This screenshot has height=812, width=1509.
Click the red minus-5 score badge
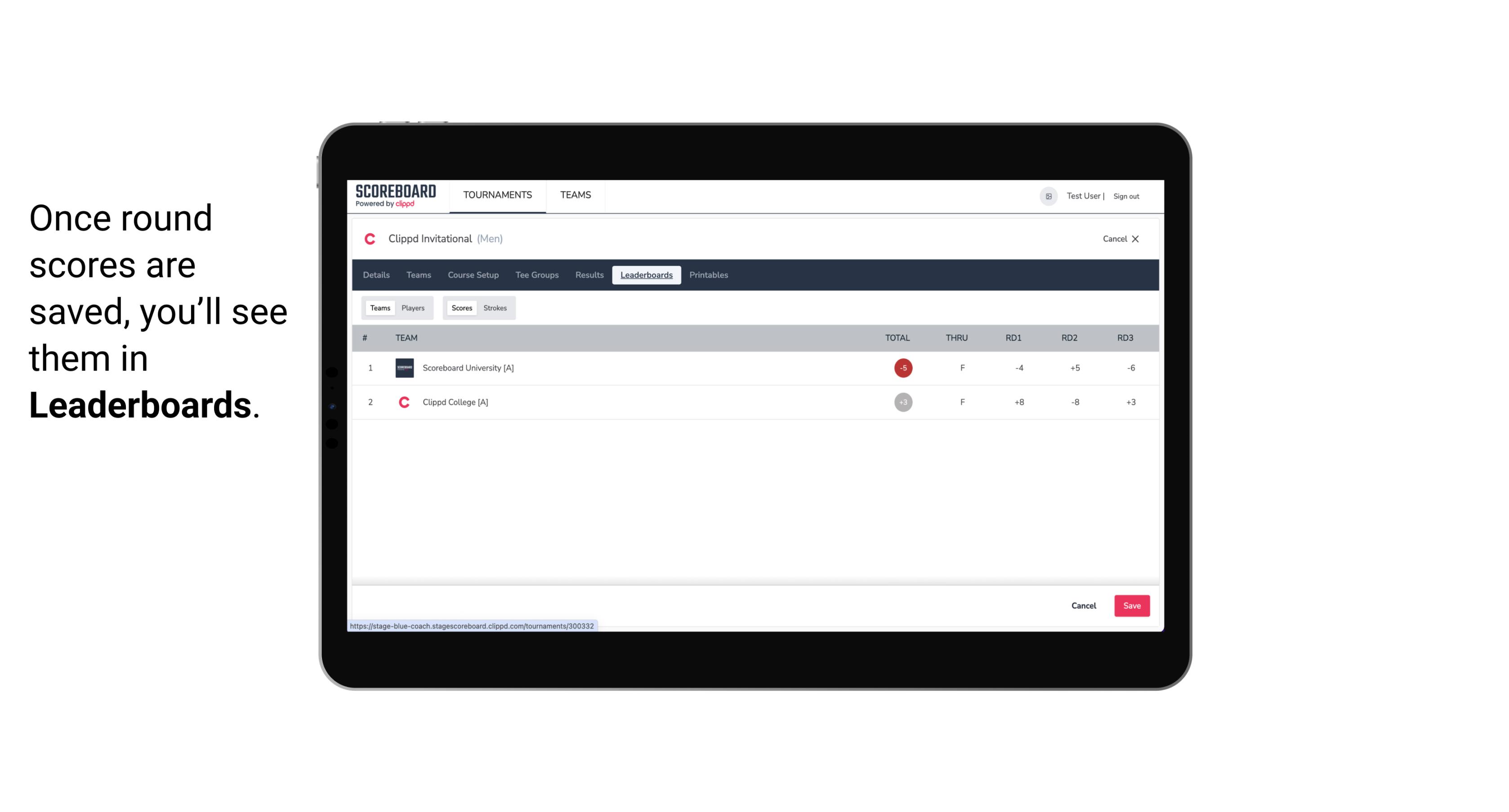pyautogui.click(x=903, y=367)
